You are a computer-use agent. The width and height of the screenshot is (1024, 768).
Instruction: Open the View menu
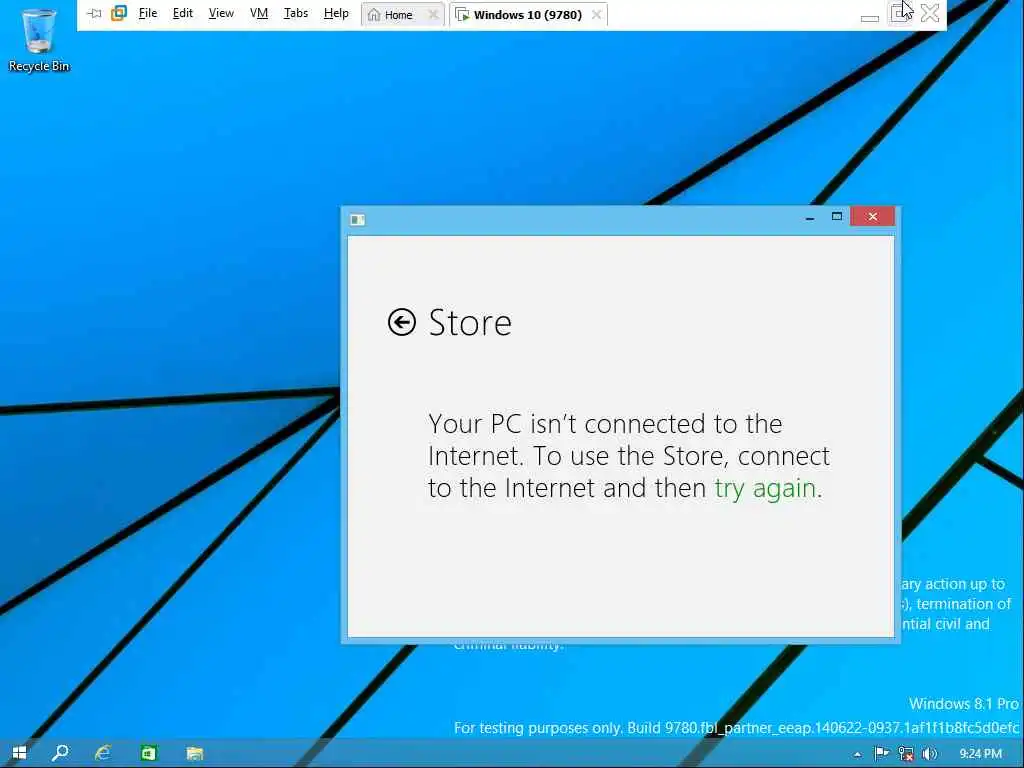[x=221, y=14]
